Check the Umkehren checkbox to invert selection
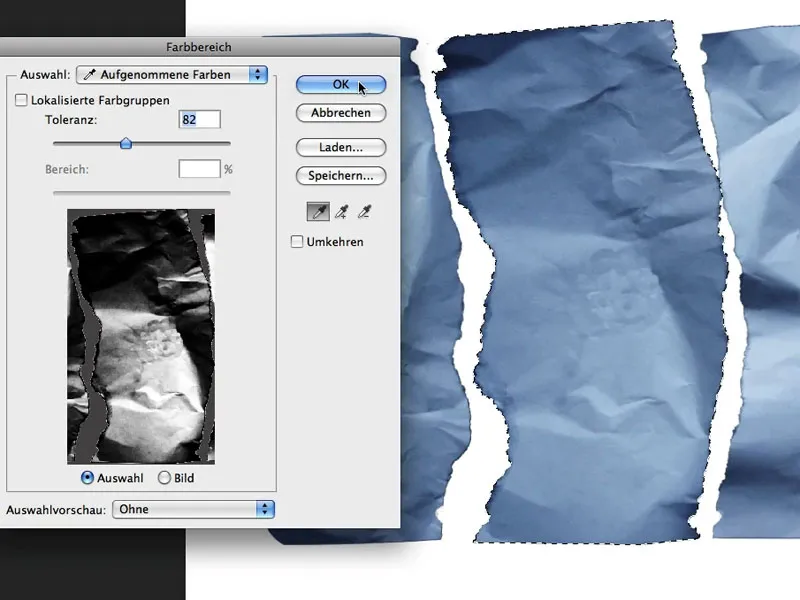 click(x=296, y=241)
